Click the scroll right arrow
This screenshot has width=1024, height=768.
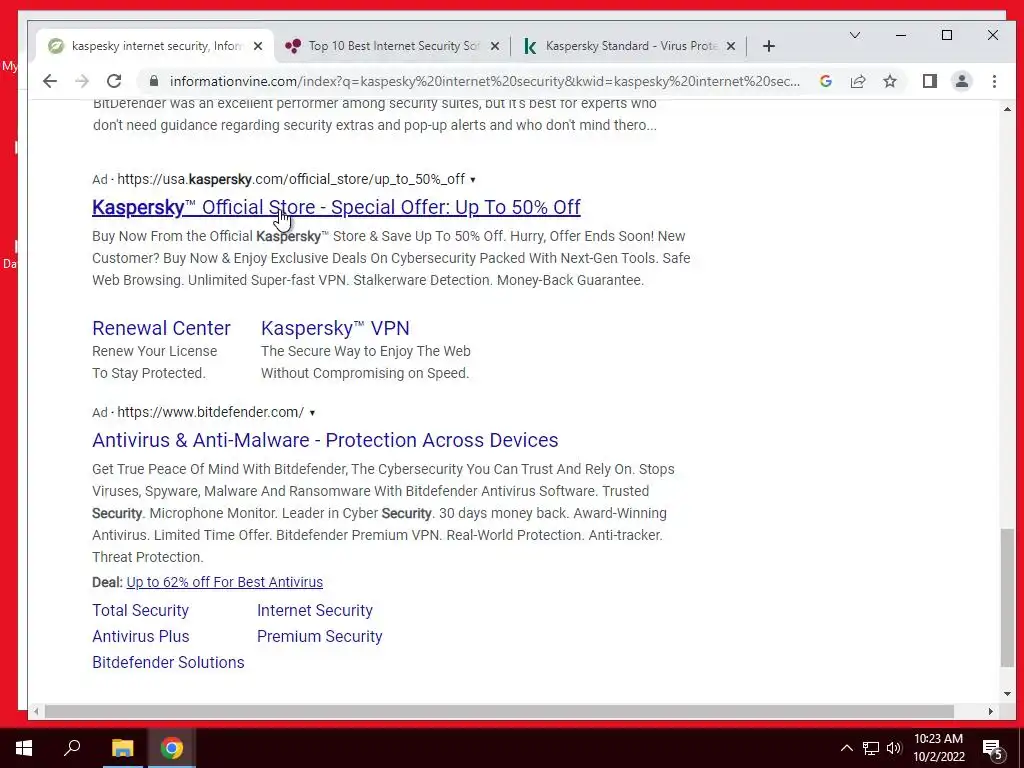click(x=991, y=711)
